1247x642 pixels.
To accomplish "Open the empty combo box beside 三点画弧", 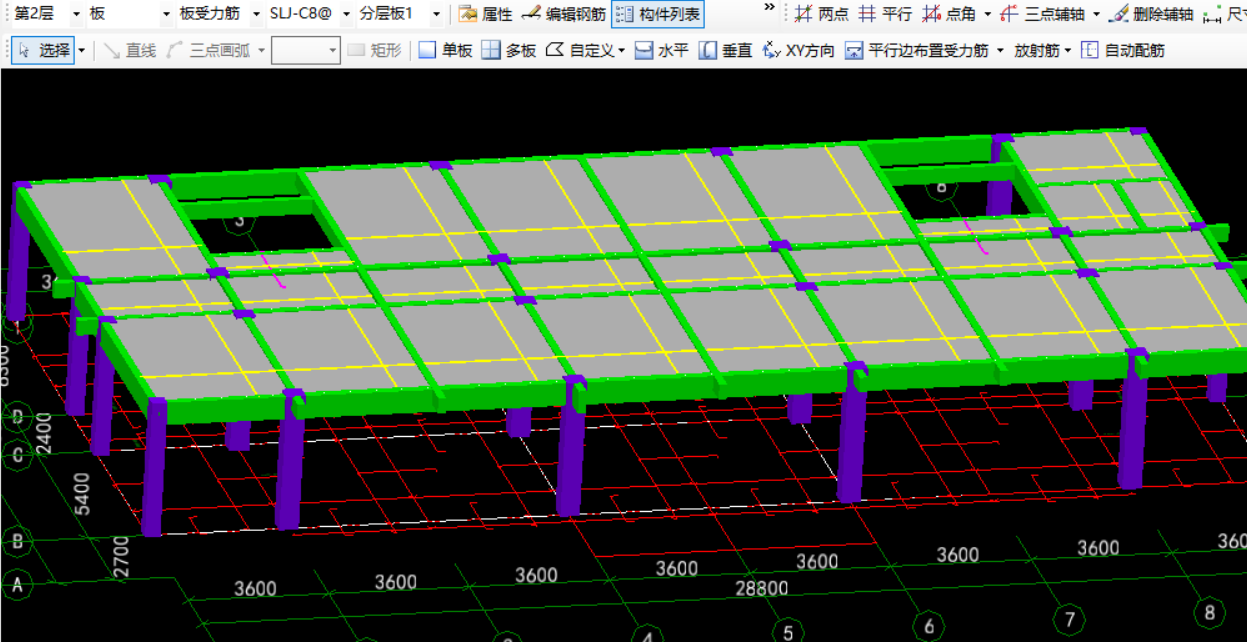I will click(x=306, y=50).
